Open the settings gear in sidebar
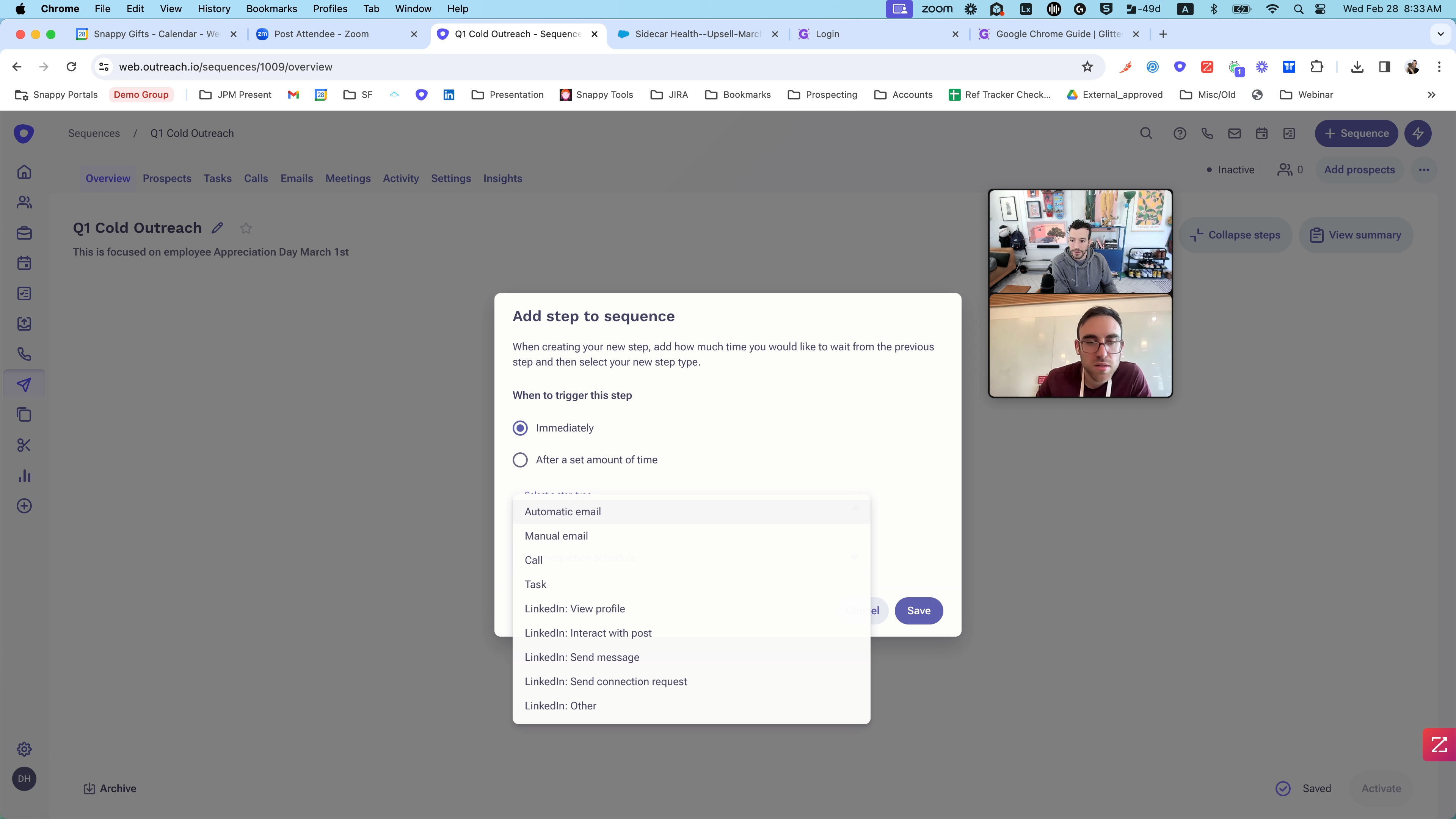Viewport: 1456px width, 819px height. pos(24,750)
